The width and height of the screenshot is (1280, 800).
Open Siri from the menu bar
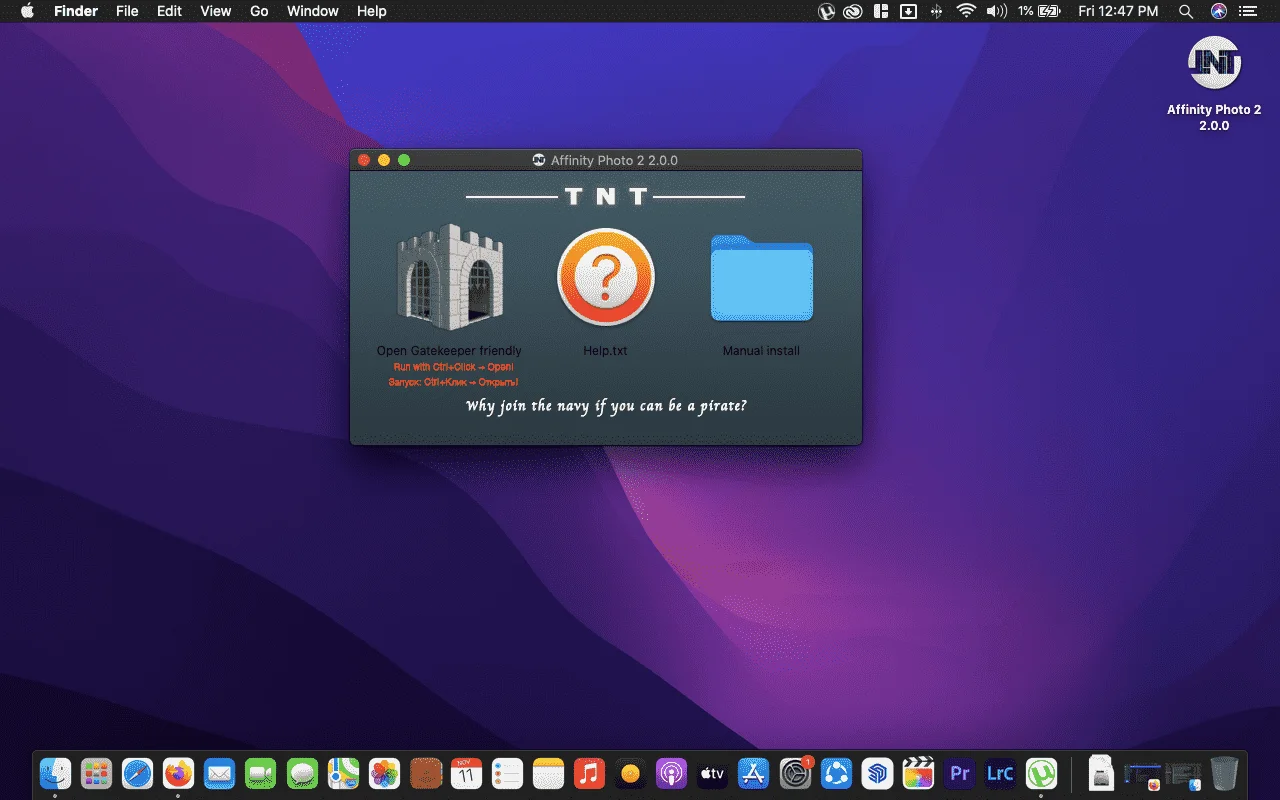tap(1218, 11)
